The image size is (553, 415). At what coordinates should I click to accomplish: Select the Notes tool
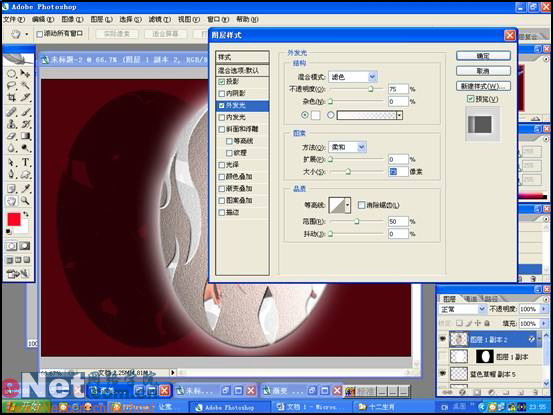[11, 189]
